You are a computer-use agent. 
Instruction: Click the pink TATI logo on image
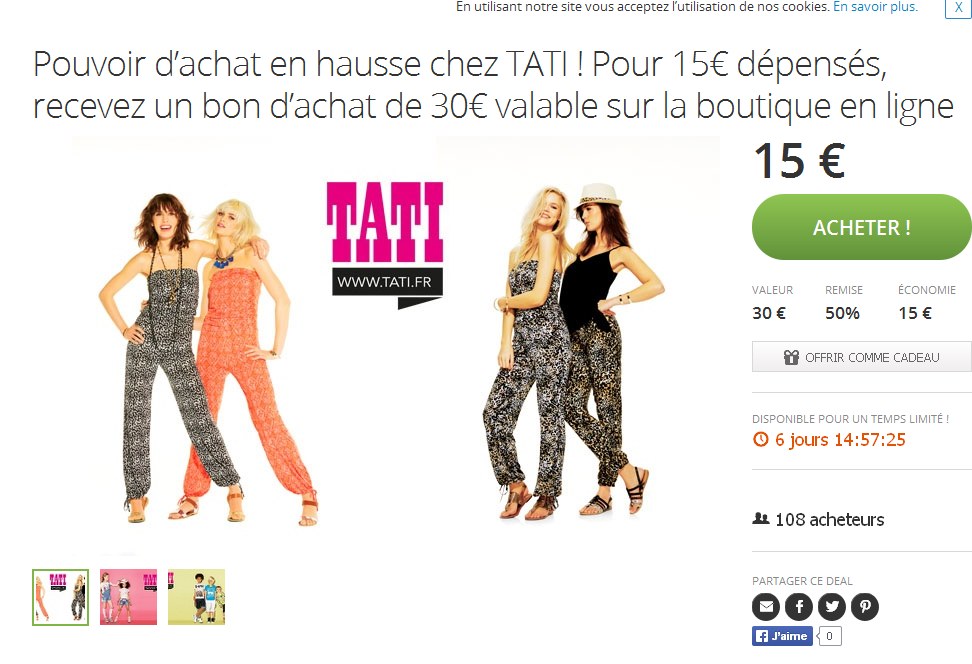click(385, 222)
